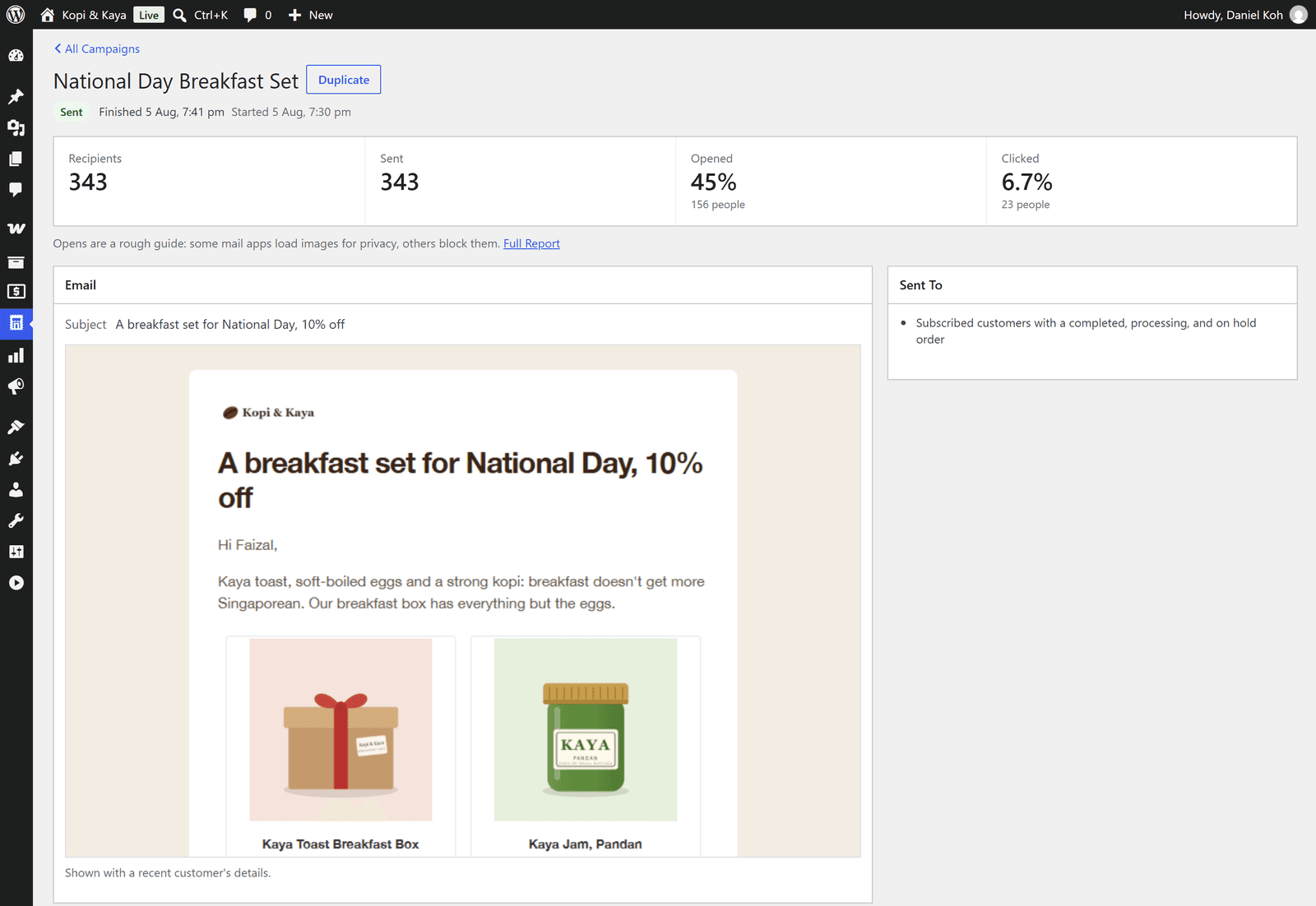Open the Media library icon
Viewport: 1316px width, 906px height.
(16, 127)
